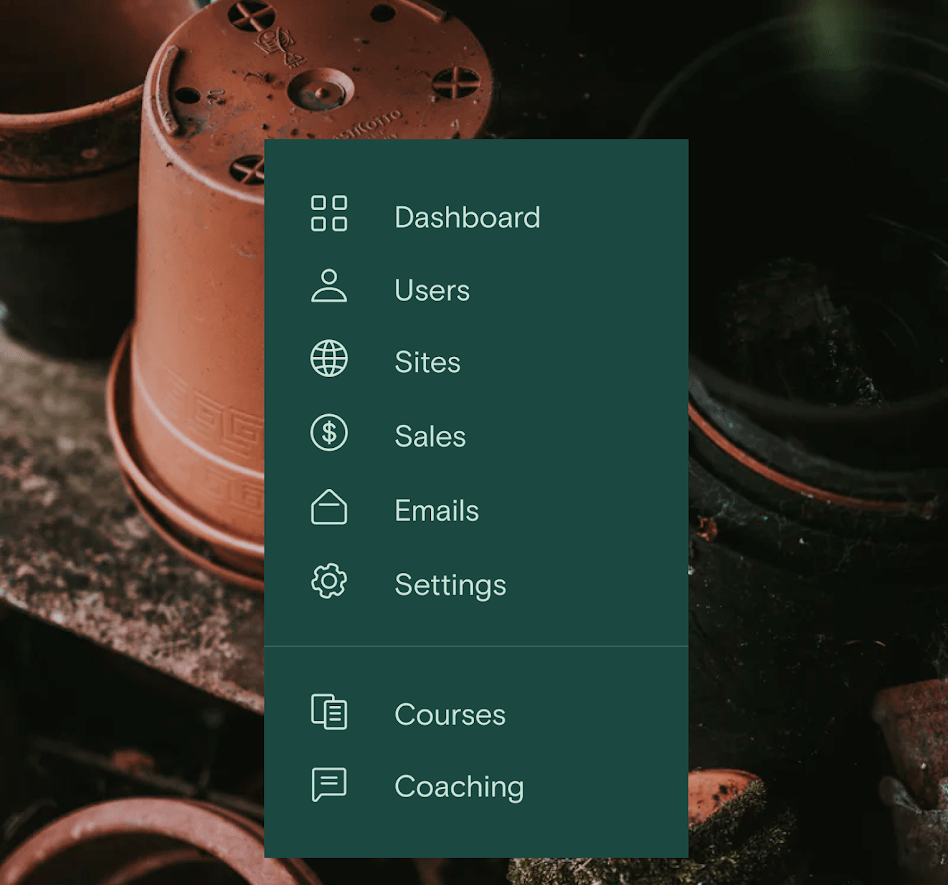Viewport: 949px width, 885px height.
Task: Navigate to Emails
Action: point(436,511)
